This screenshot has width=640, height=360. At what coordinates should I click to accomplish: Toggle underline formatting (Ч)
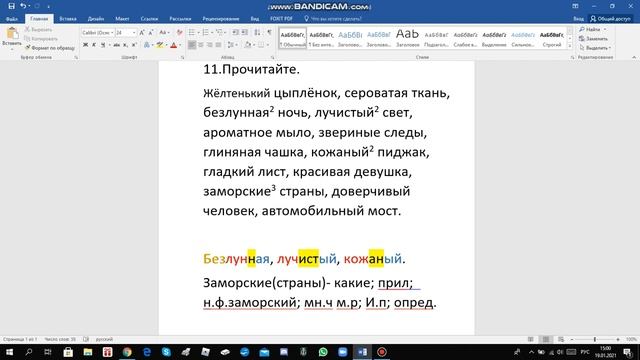click(103, 45)
